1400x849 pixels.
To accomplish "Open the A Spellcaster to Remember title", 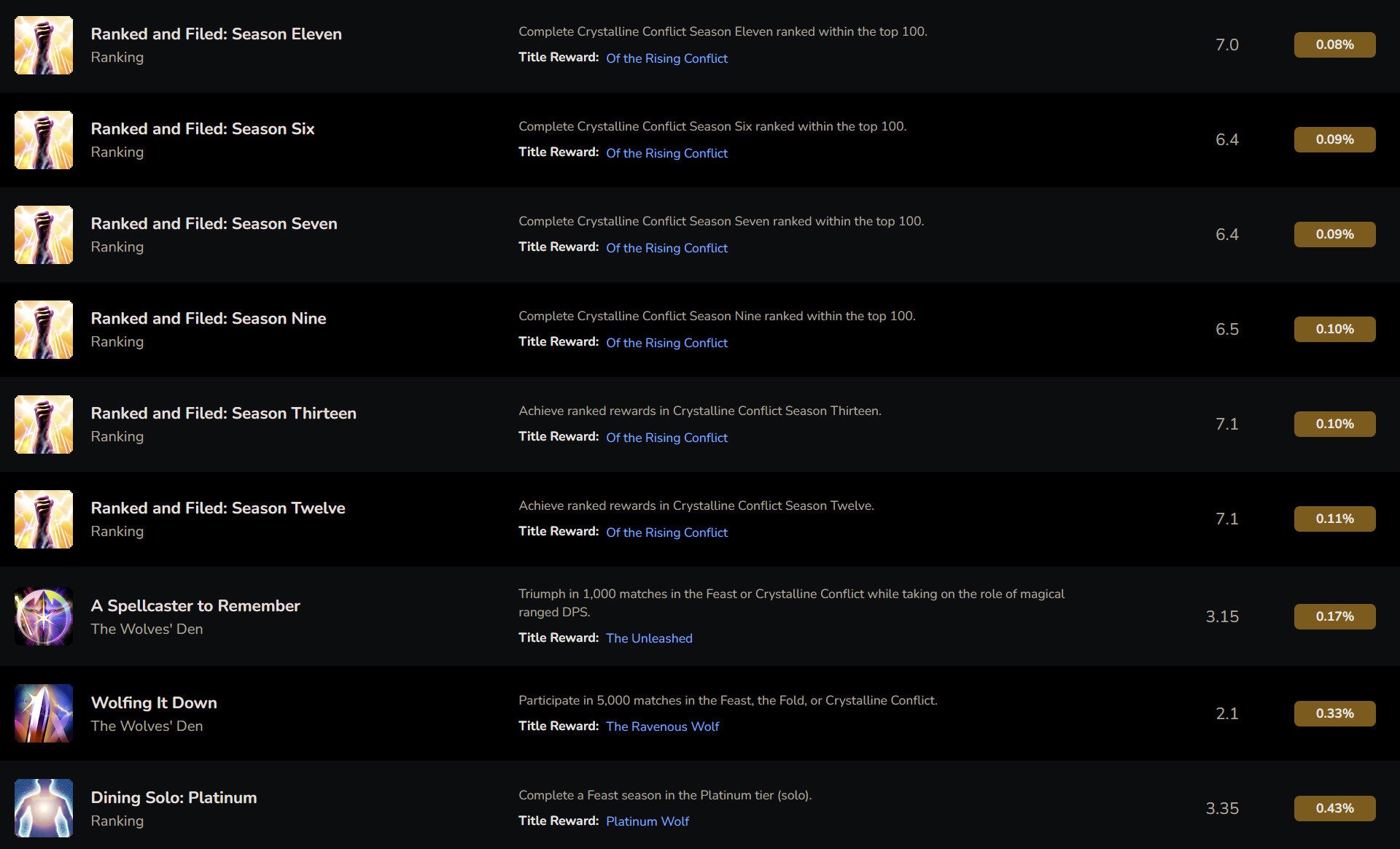I will pos(195,605).
